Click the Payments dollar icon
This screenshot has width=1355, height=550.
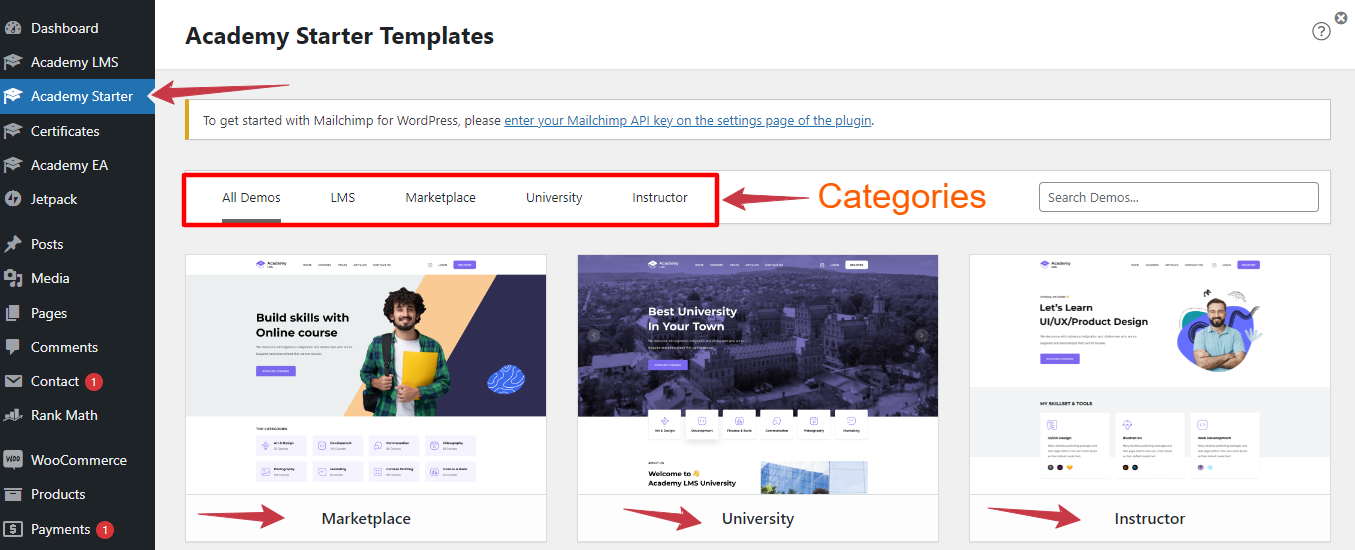pyautogui.click(x=13, y=529)
